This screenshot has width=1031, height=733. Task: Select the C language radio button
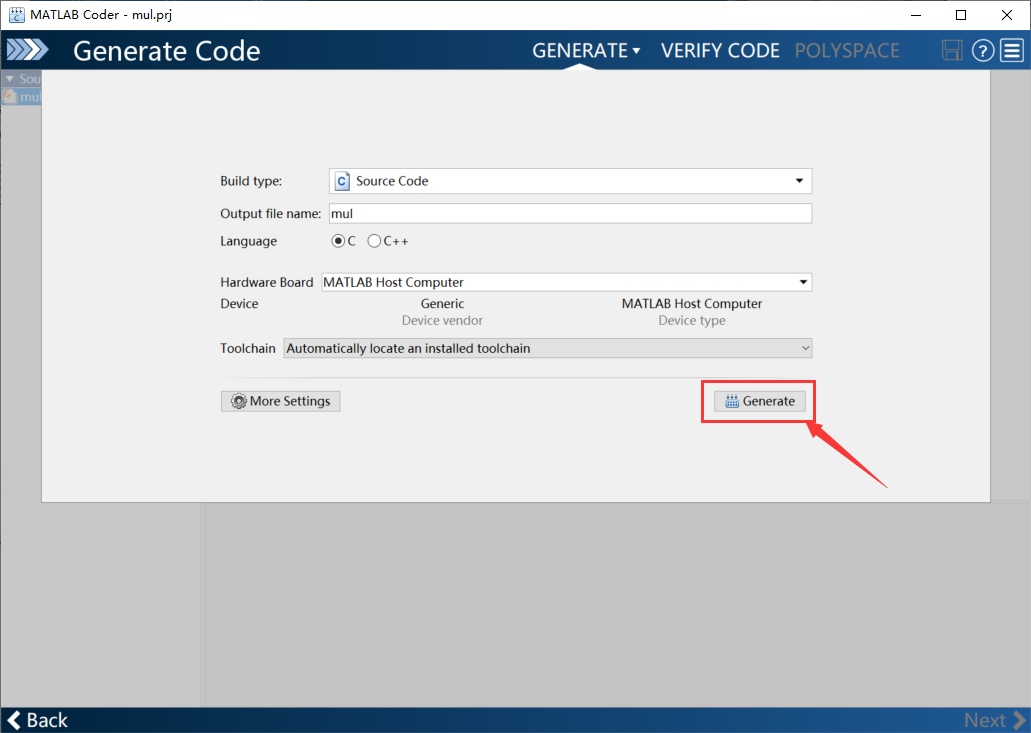coord(338,241)
